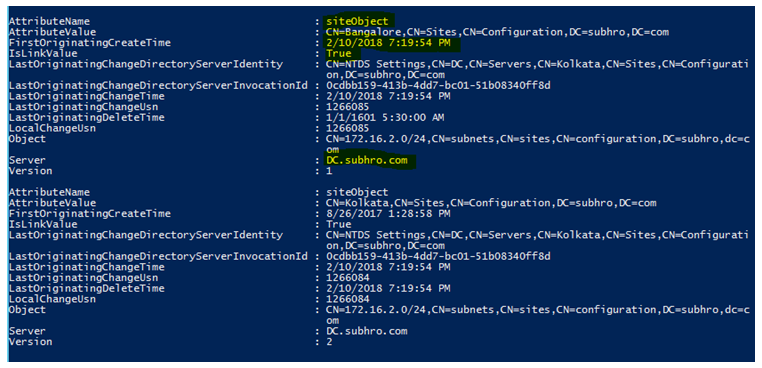Viewport: 762px width, 368px height.
Task: Click the Kolkata AttributeValue distinguished name
Action: click(x=492, y=203)
